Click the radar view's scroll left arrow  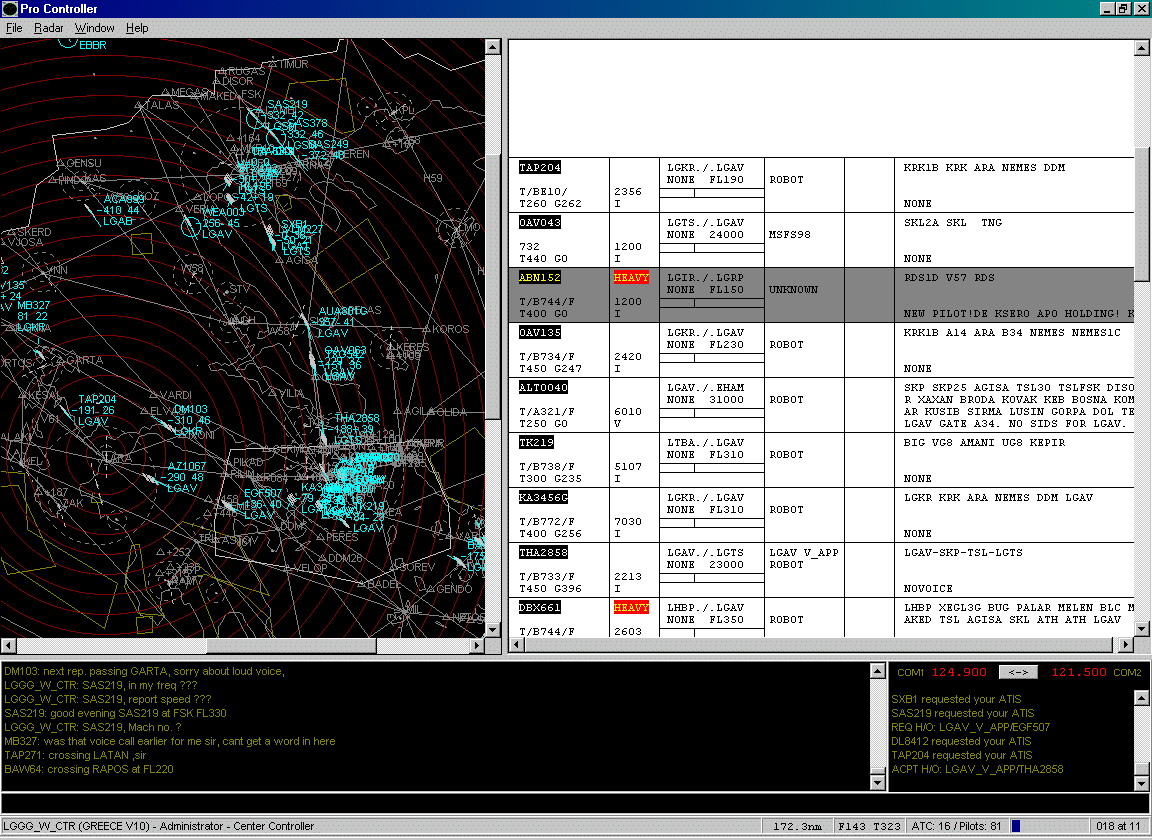(8, 645)
